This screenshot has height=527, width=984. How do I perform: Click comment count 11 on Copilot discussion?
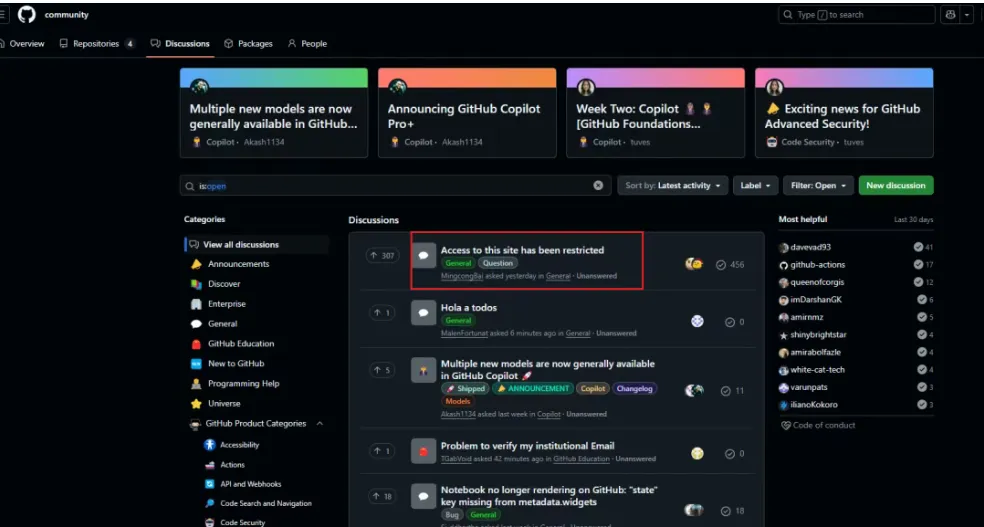tap(732, 391)
